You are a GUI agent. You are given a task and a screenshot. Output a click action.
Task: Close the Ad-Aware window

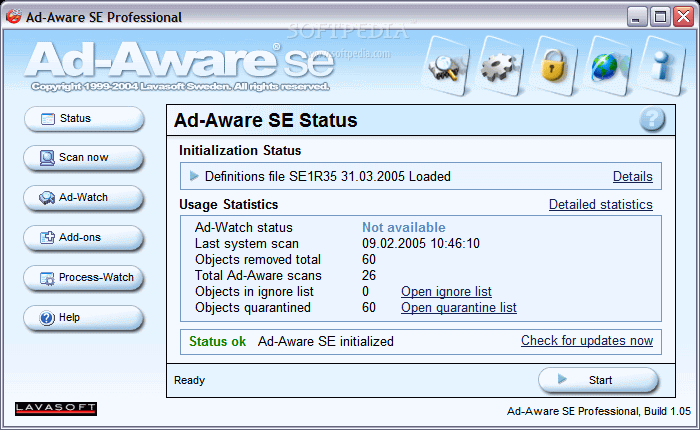click(x=683, y=17)
